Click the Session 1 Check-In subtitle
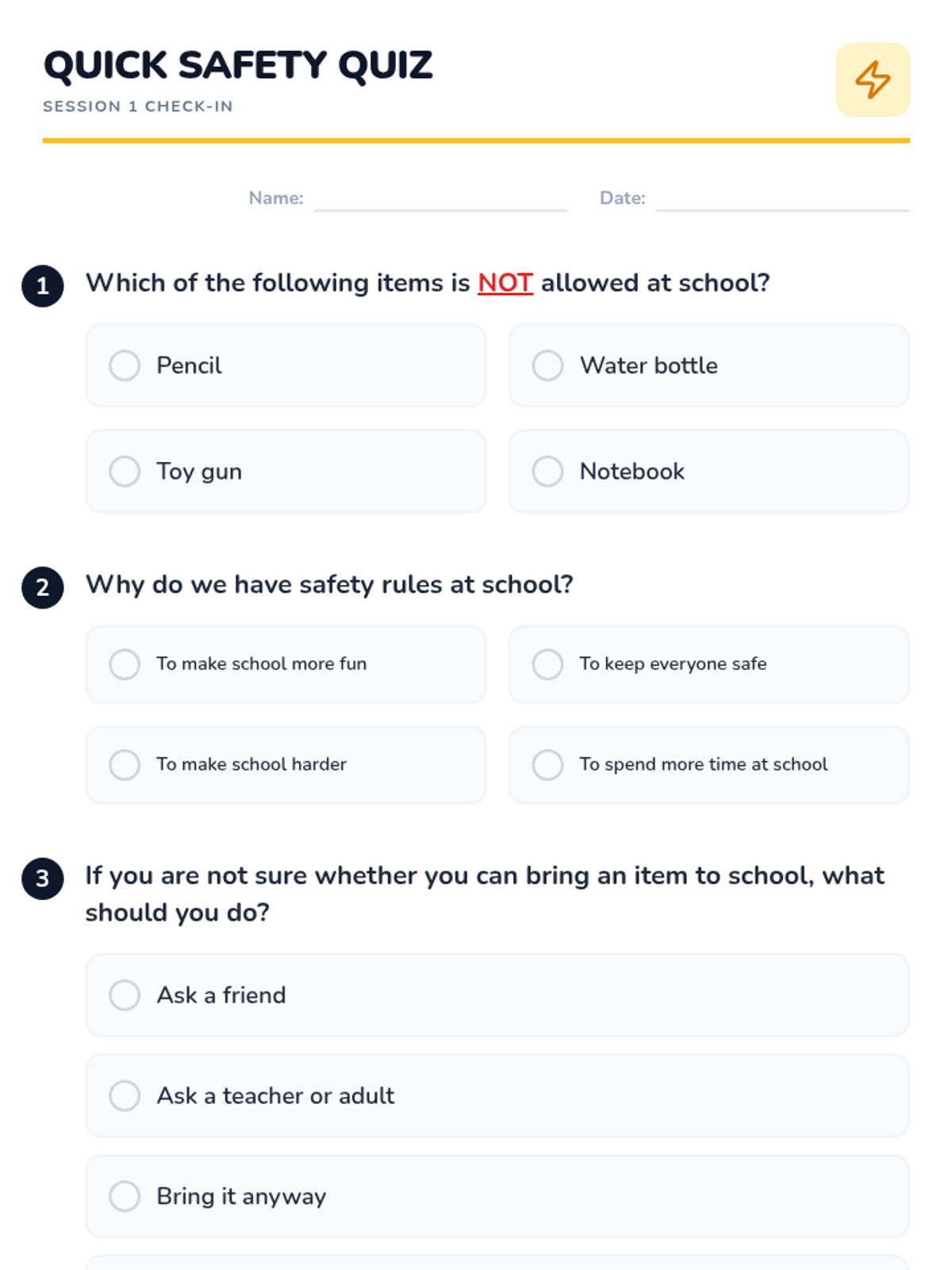The width and height of the screenshot is (952, 1270). pyautogui.click(x=138, y=106)
